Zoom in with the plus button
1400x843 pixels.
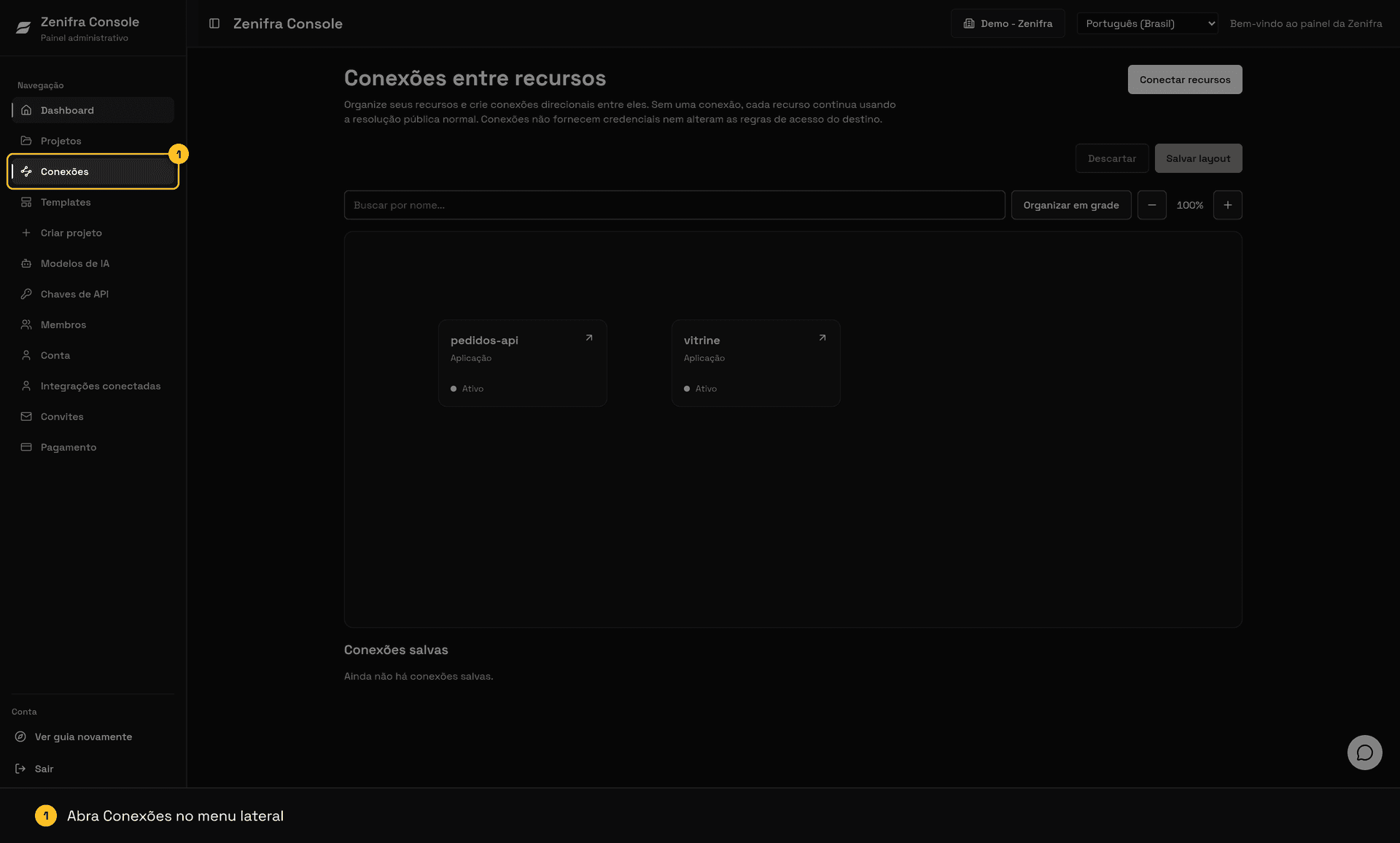tap(1228, 205)
